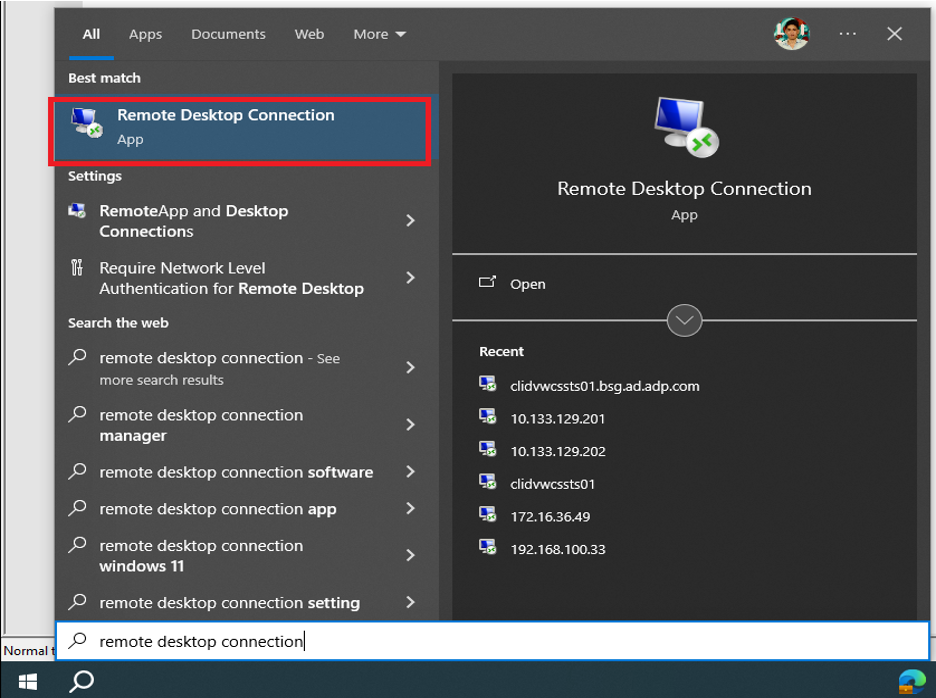Expand arrow for RemoteApp and Desktop Connections

coord(411,220)
